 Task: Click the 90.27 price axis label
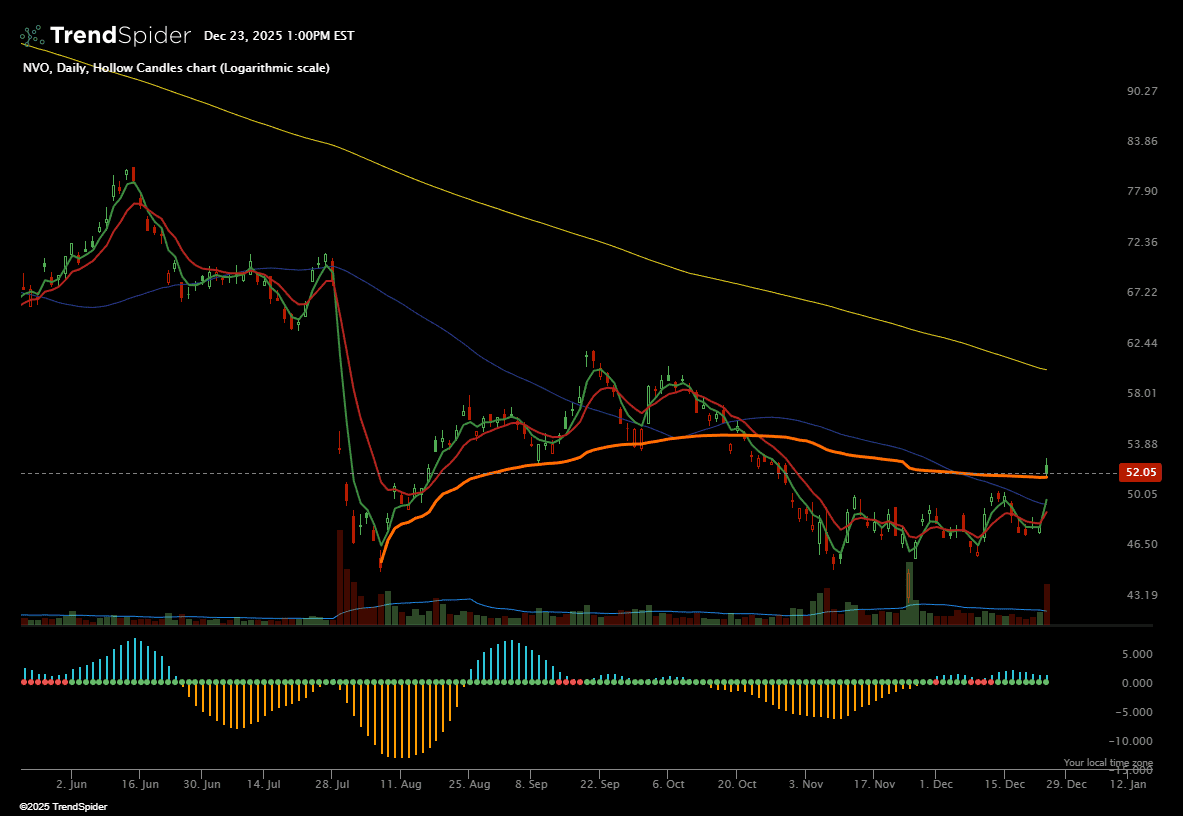(1141, 91)
